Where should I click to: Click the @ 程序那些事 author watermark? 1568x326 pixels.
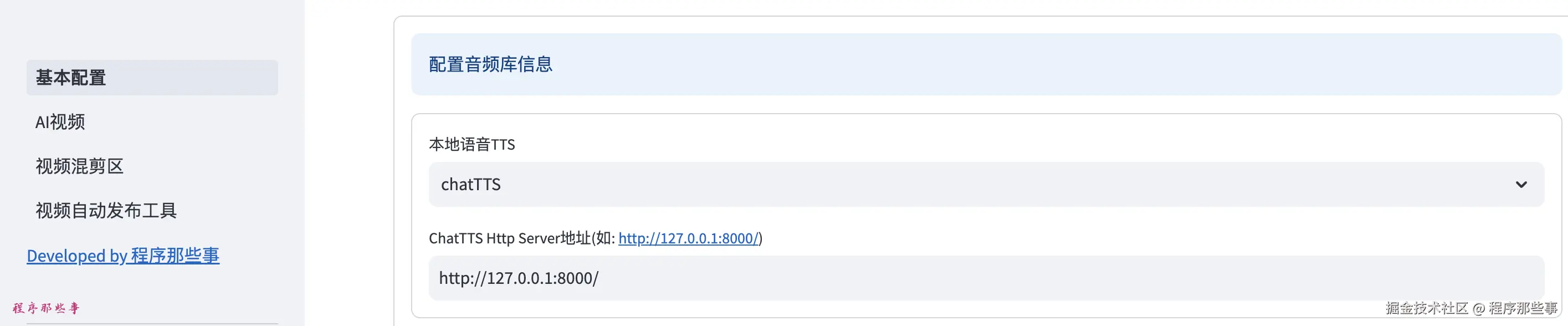[x=1516, y=308]
